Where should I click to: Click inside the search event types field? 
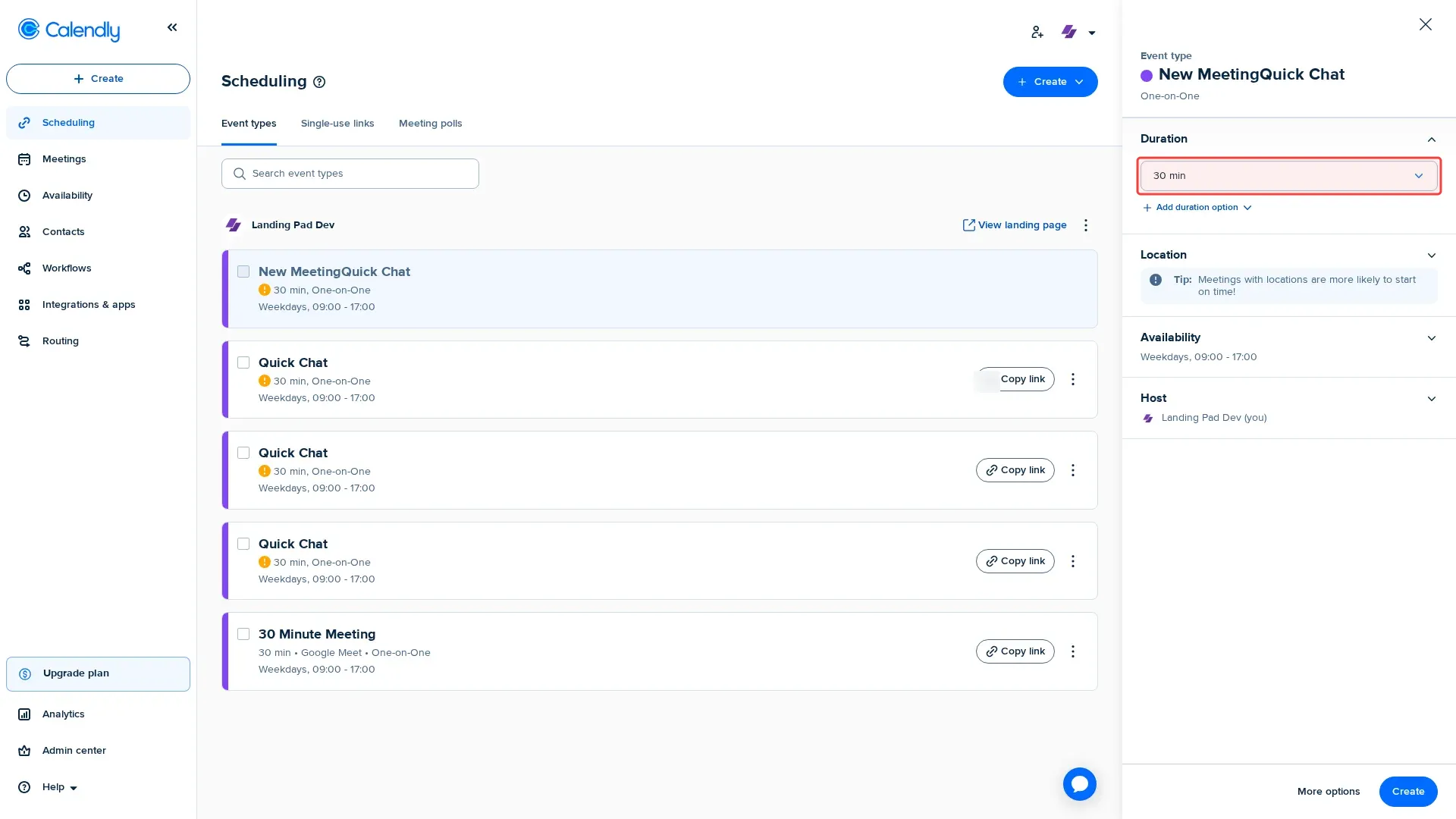point(350,173)
